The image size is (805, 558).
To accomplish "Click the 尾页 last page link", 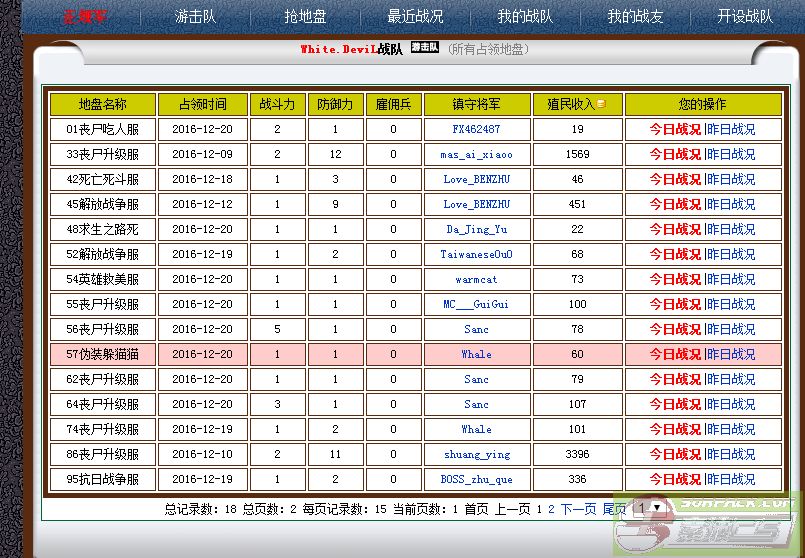I will click(x=614, y=509).
